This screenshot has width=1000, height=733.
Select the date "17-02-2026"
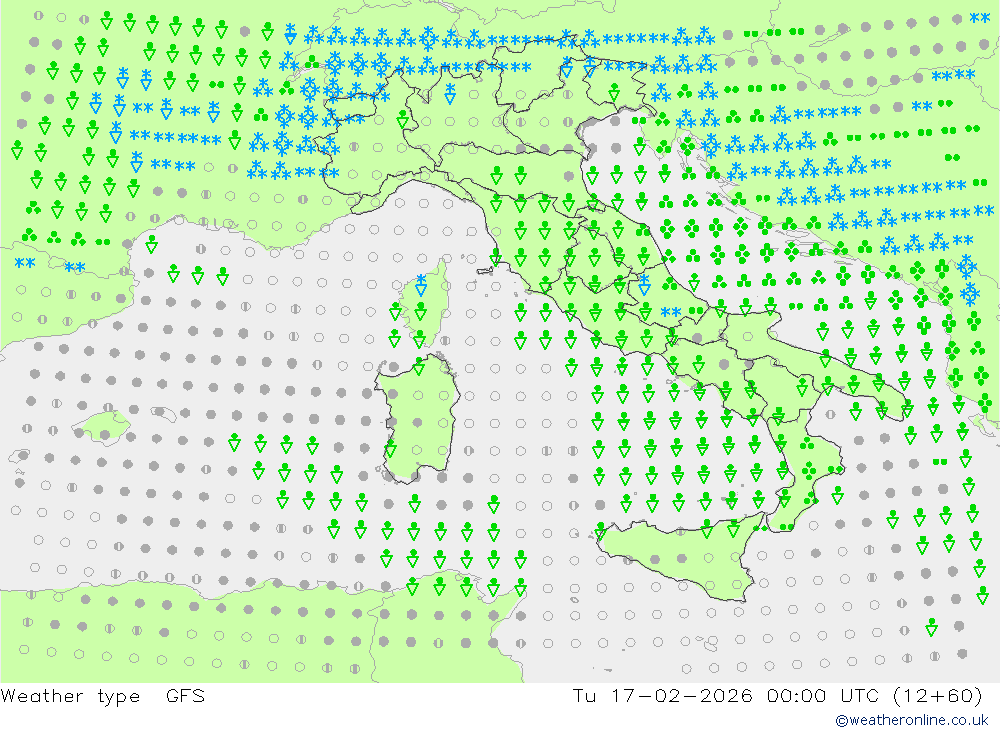682,695
